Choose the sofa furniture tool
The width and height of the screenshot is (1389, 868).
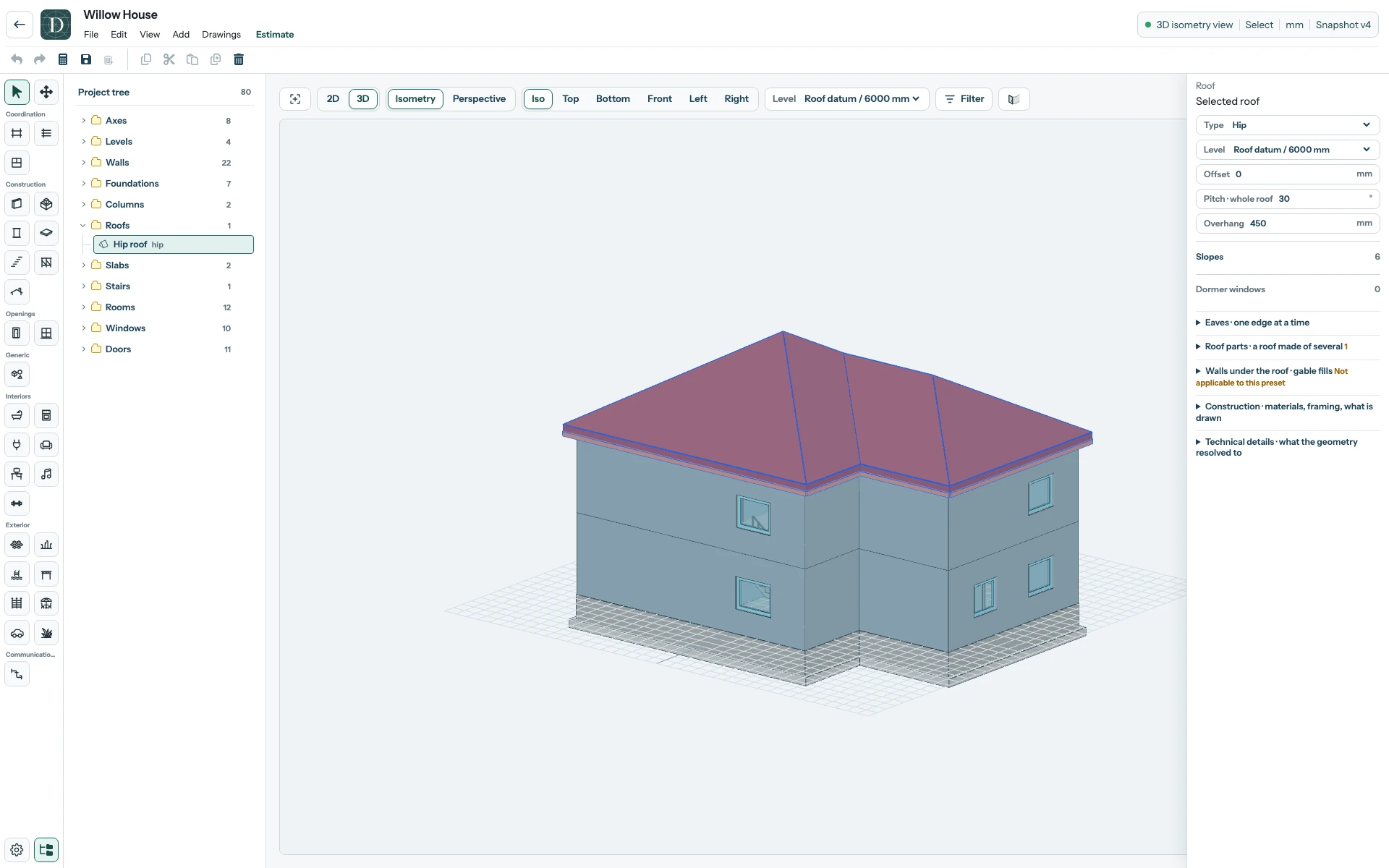46,445
